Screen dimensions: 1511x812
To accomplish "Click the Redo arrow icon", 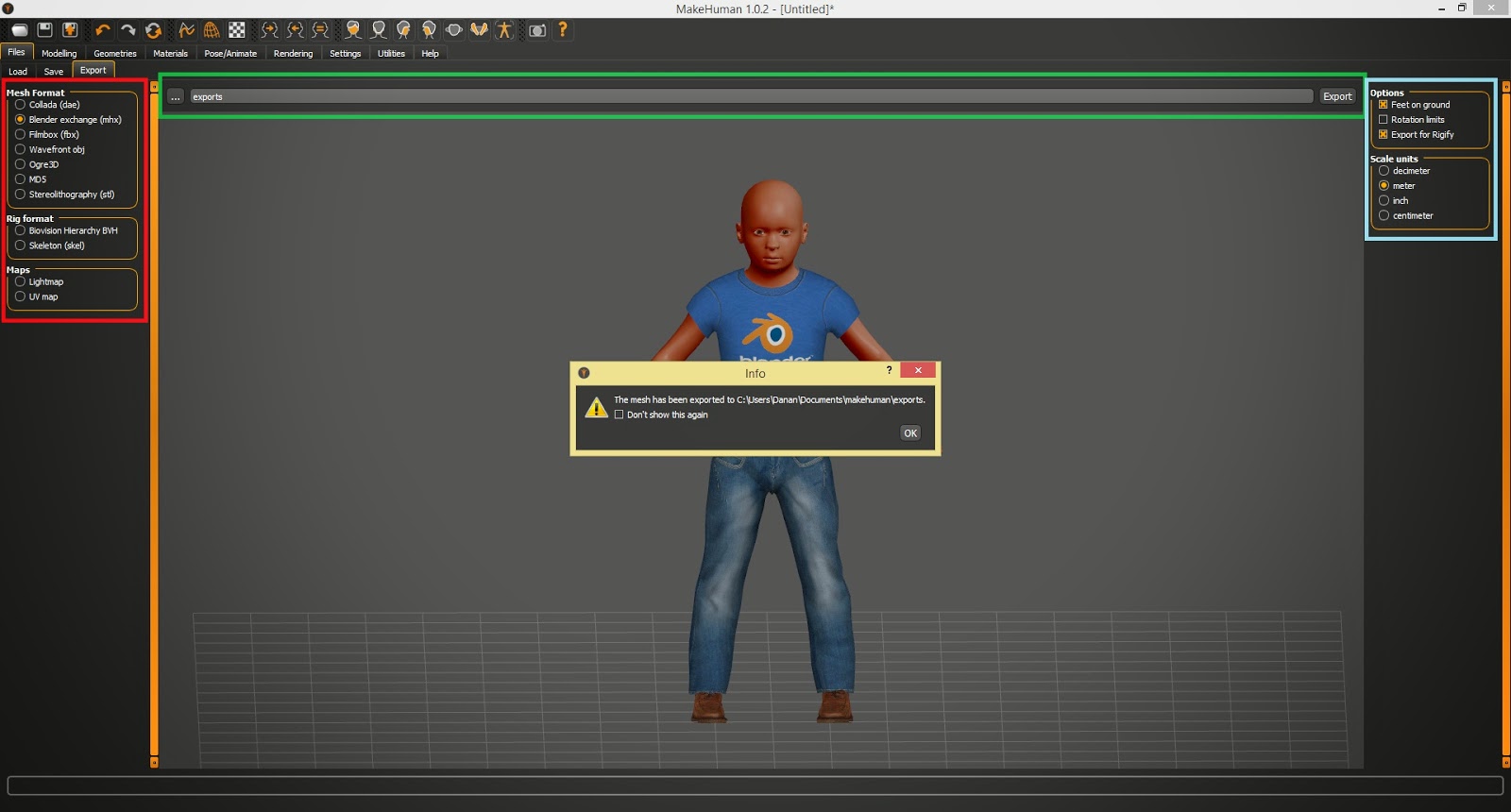I will tap(127, 30).
